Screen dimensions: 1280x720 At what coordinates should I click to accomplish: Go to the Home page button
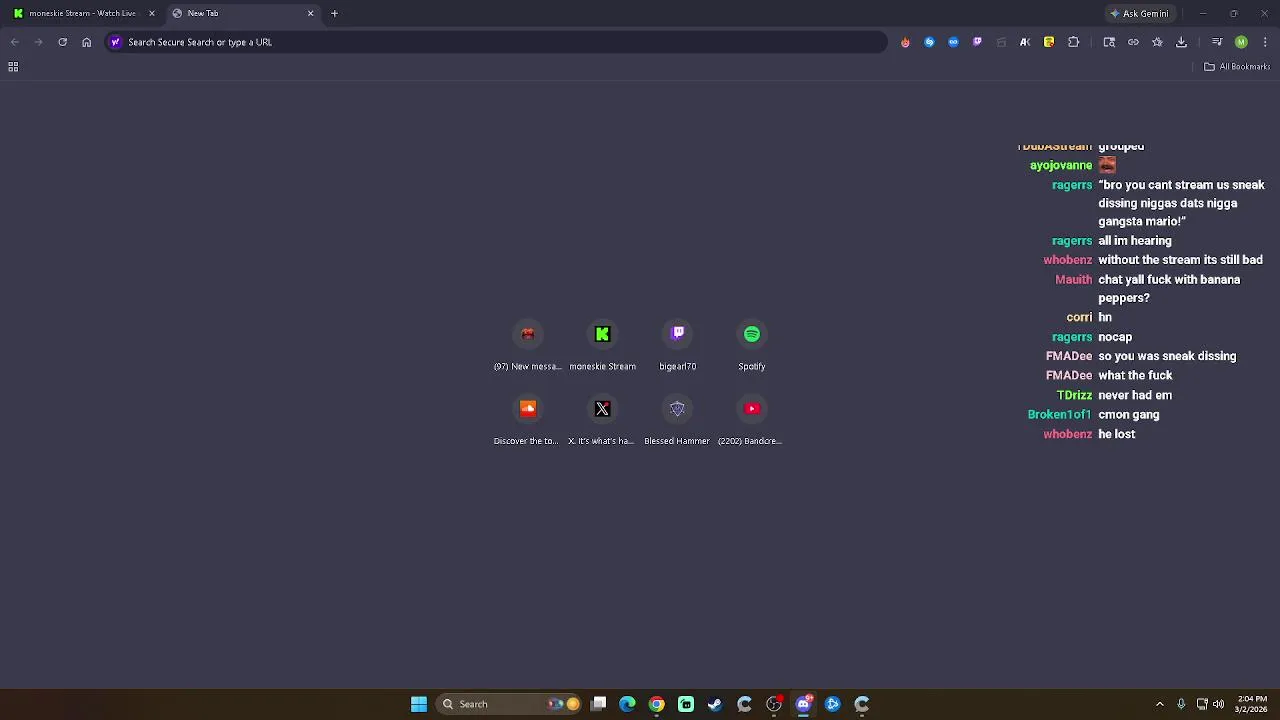click(86, 42)
